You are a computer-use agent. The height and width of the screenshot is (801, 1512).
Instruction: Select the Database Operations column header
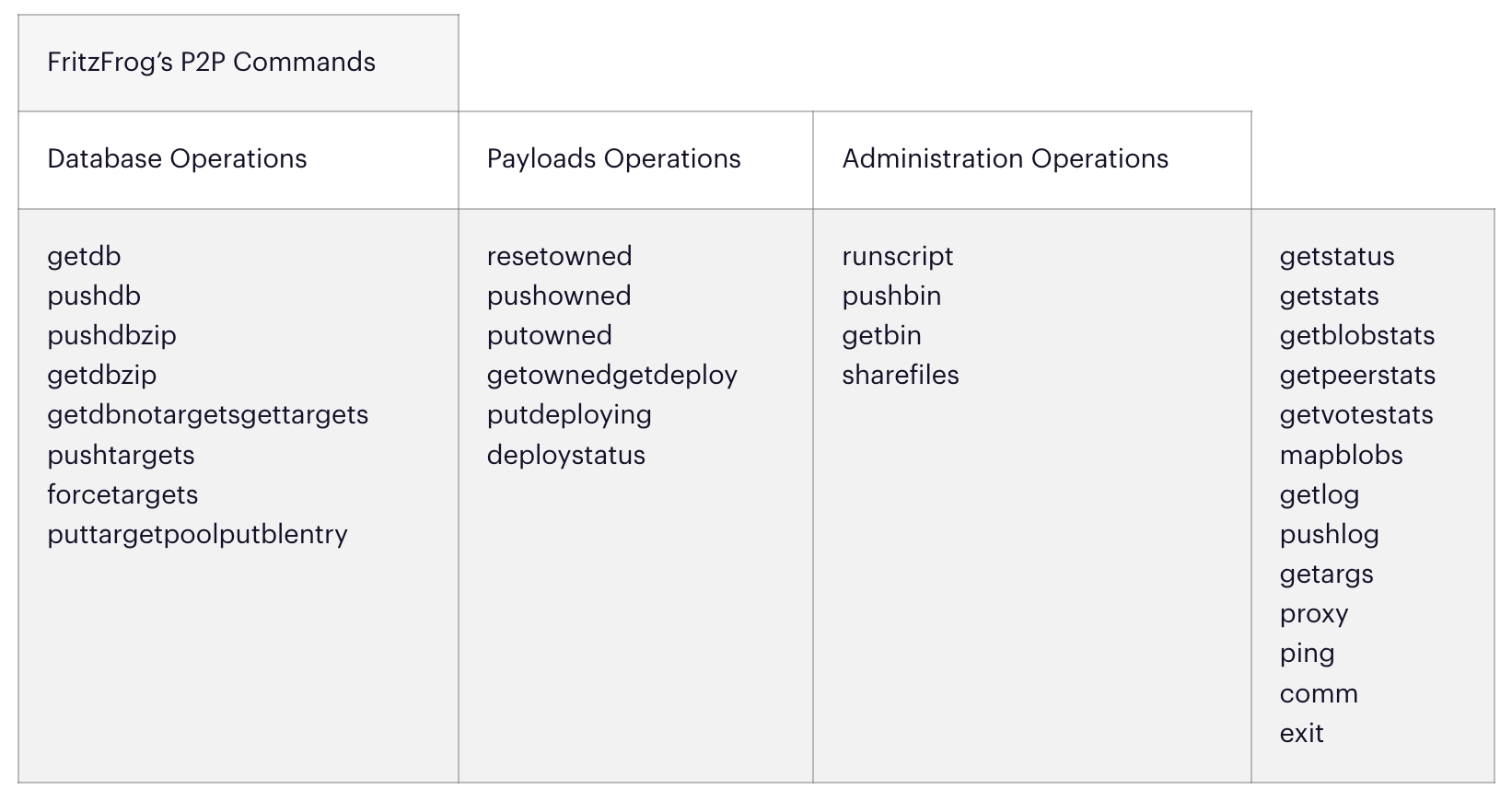pyautogui.click(x=177, y=159)
